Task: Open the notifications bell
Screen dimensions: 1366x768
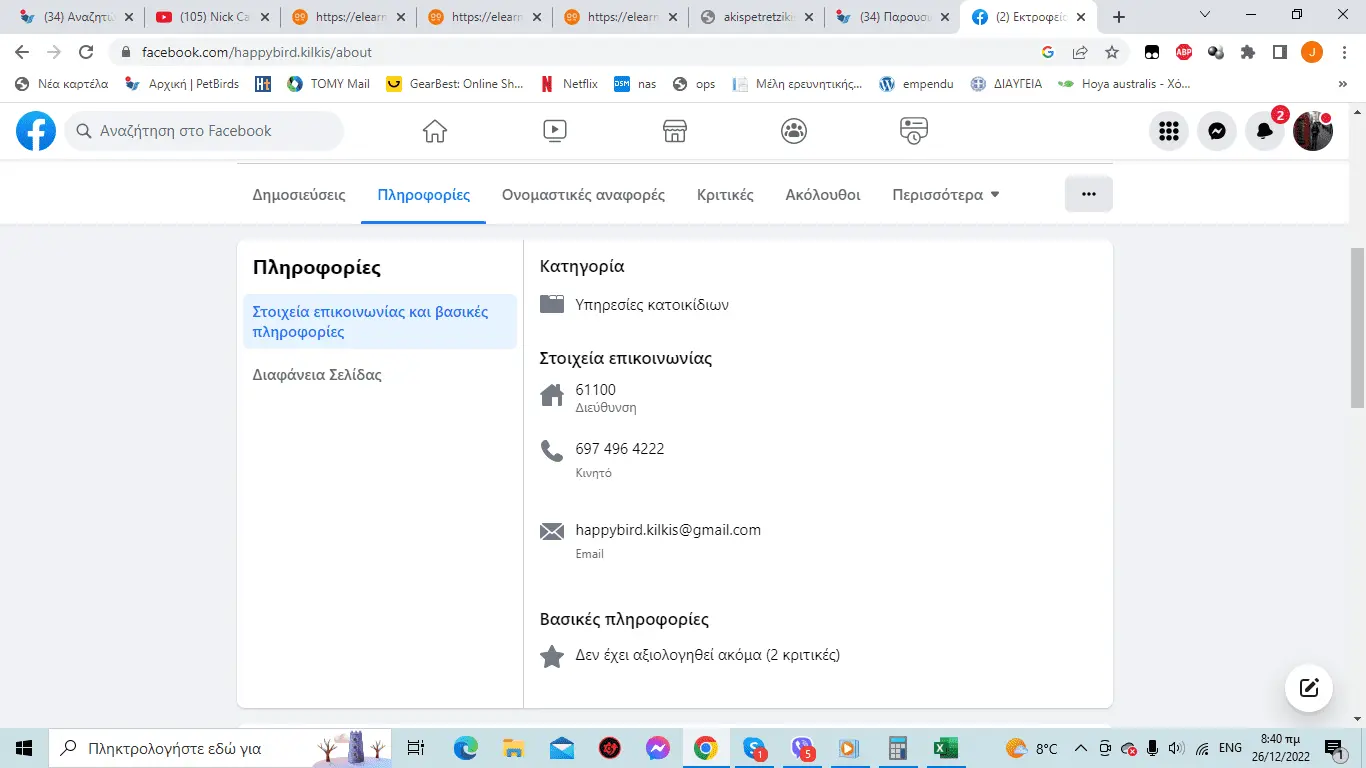Action: click(x=1265, y=131)
